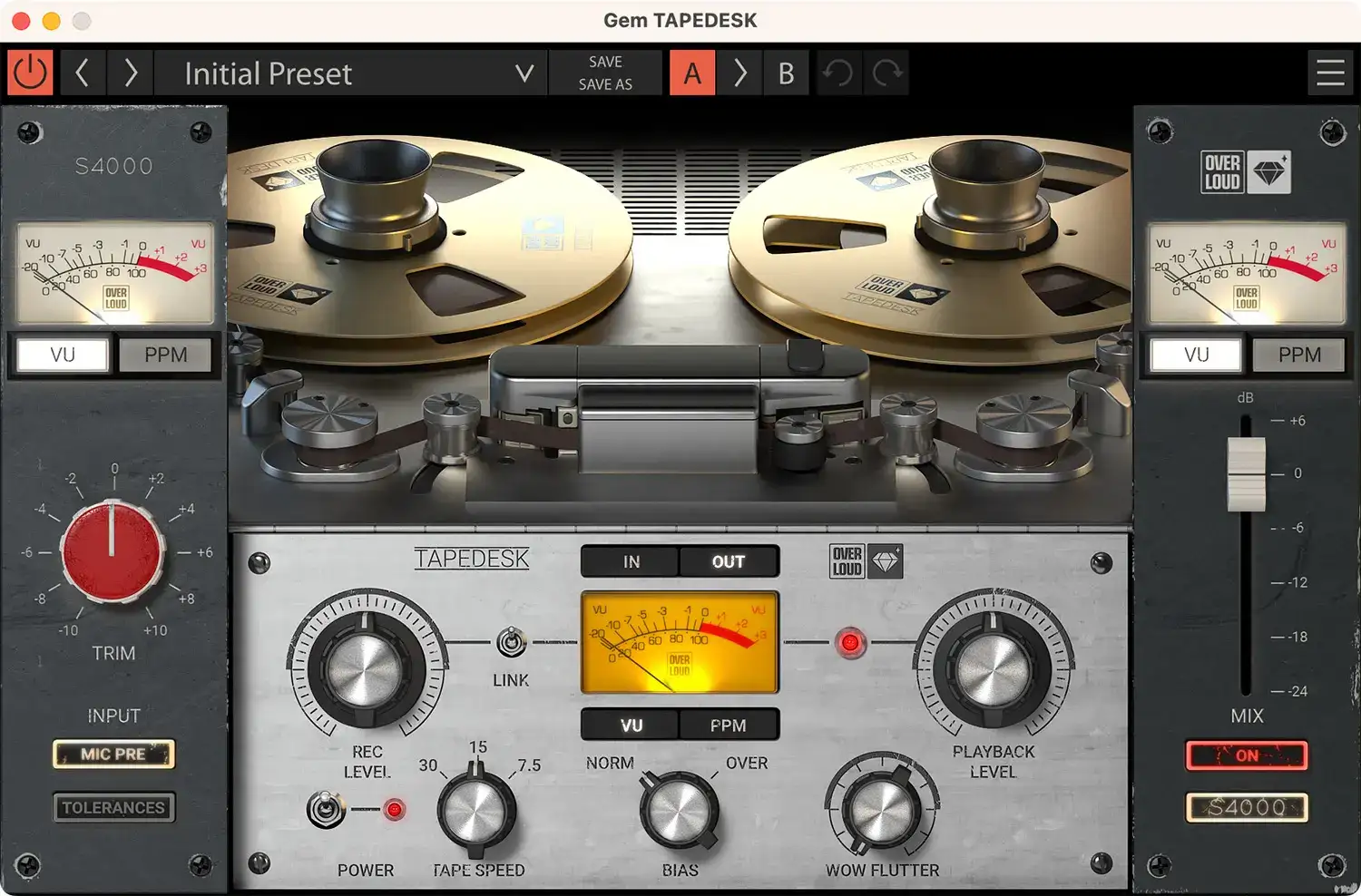The width and height of the screenshot is (1361, 896).
Task: Click the input VU meter display
Action: pos(114,274)
